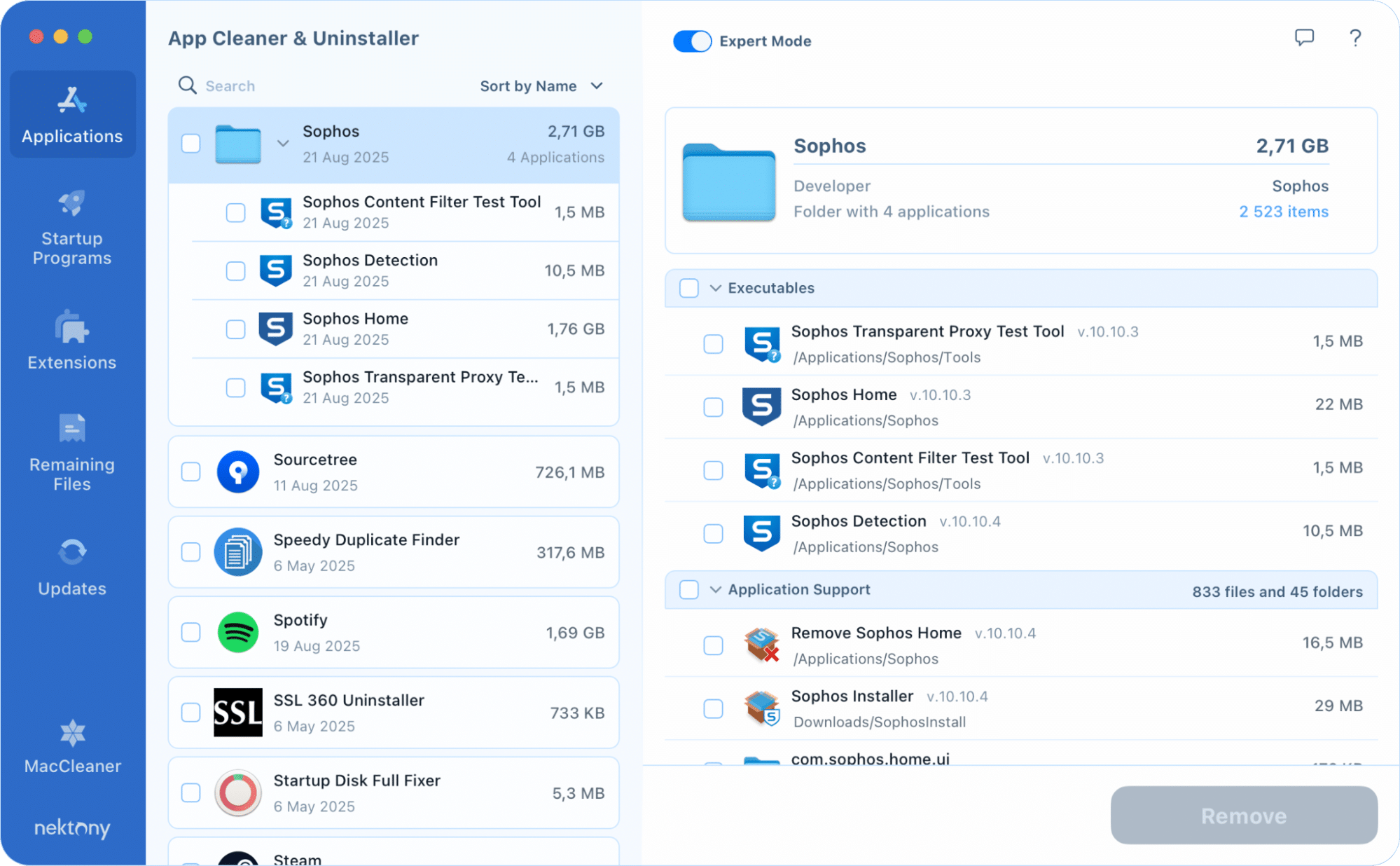Open the Extensions section
The height and width of the screenshot is (866, 1400).
click(x=71, y=341)
